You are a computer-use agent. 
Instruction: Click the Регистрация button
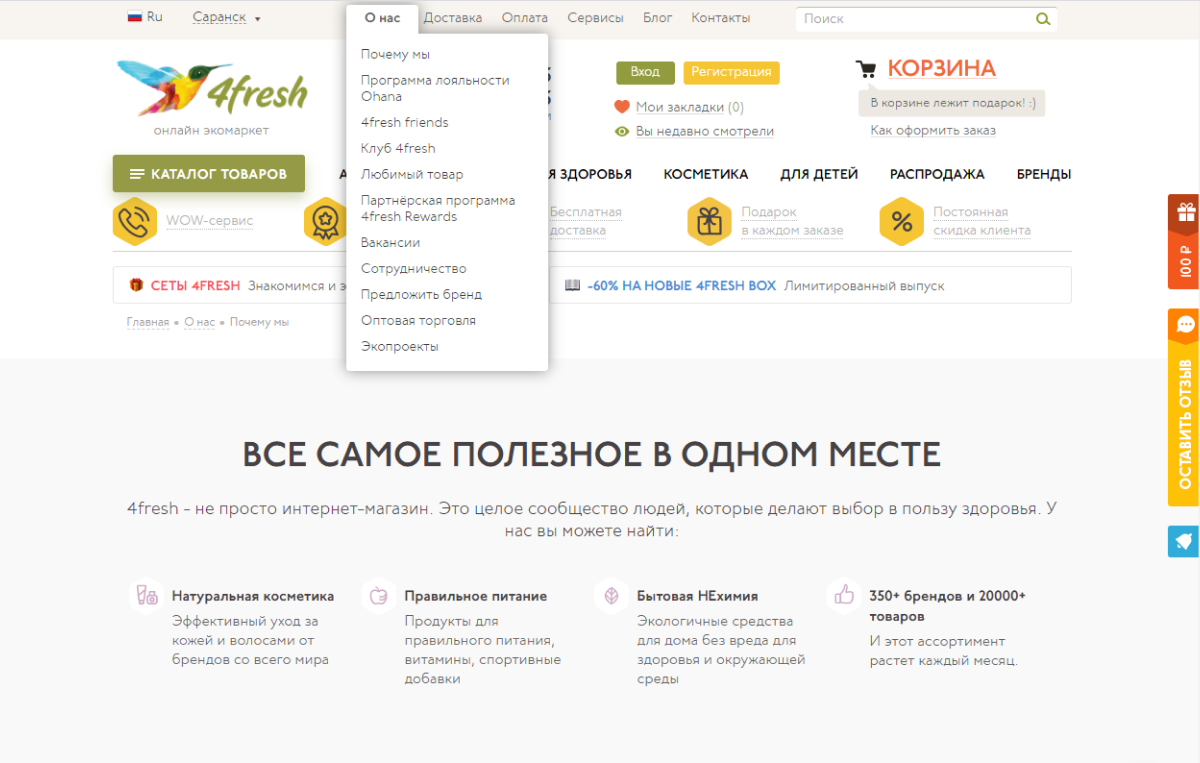732,72
